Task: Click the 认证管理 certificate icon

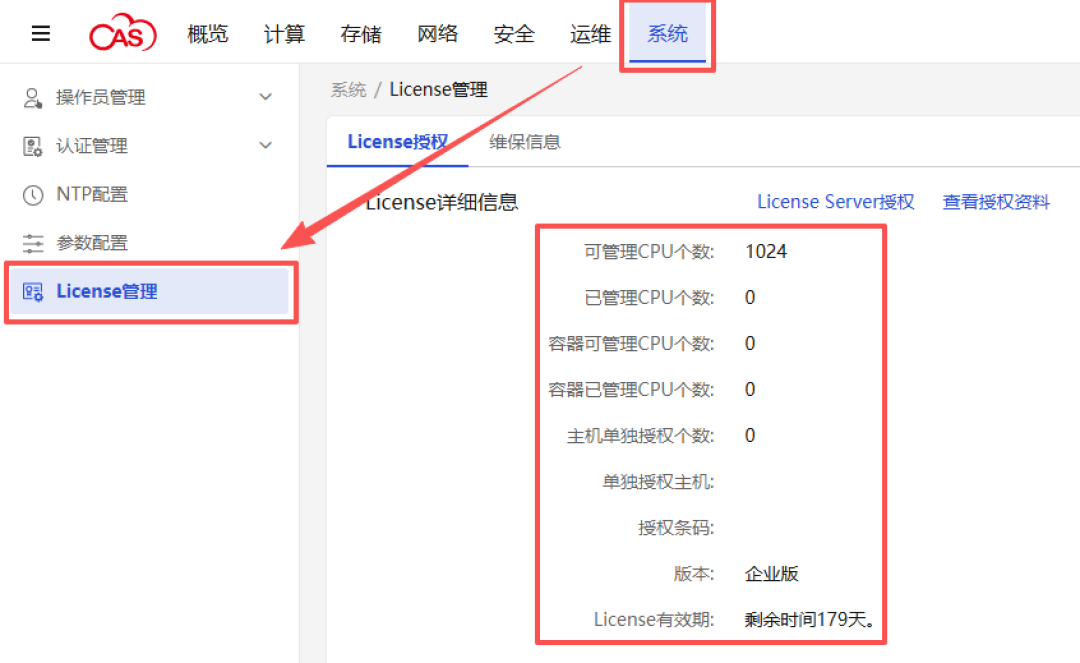Action: click(32, 146)
